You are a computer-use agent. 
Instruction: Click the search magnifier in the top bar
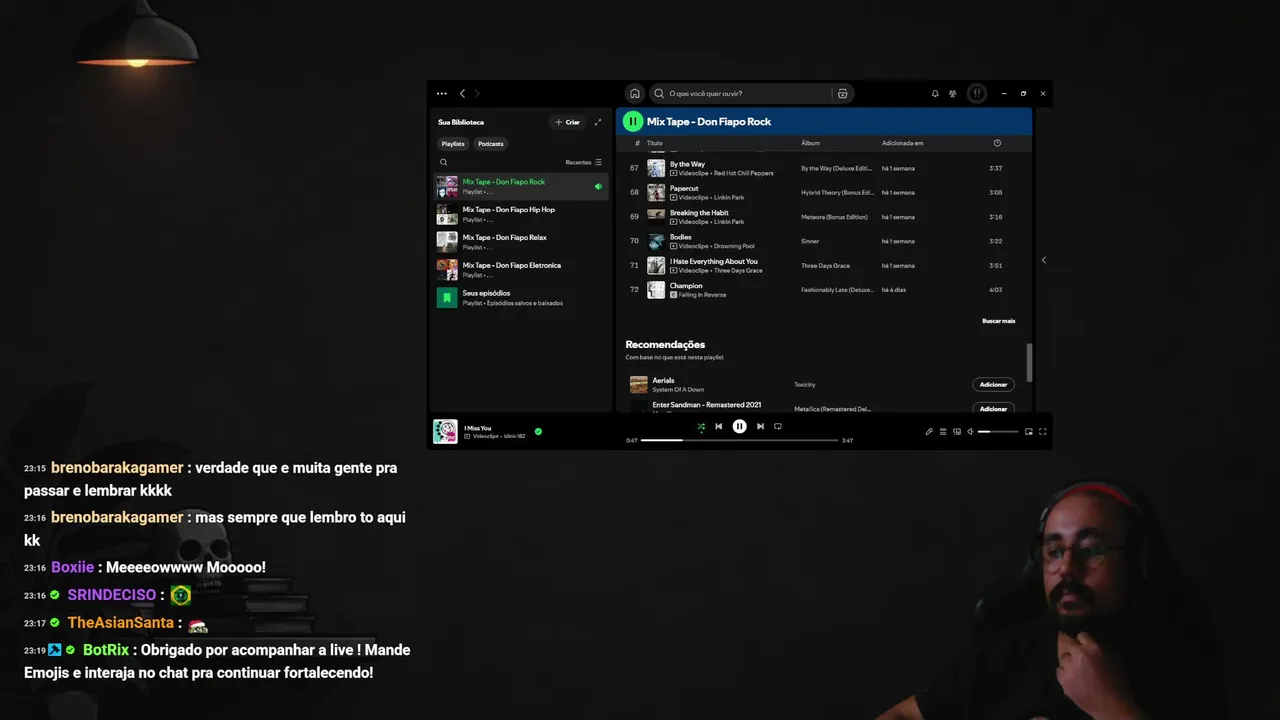(660, 93)
